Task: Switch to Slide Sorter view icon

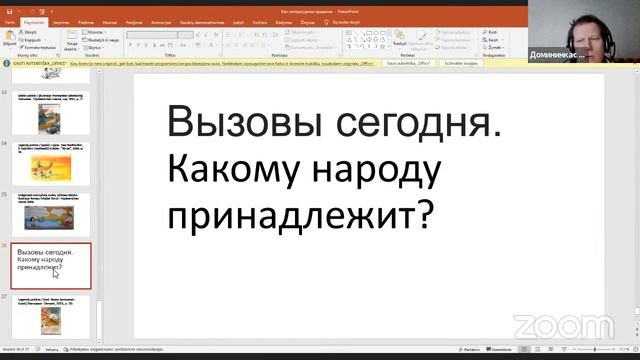Action: (538, 349)
